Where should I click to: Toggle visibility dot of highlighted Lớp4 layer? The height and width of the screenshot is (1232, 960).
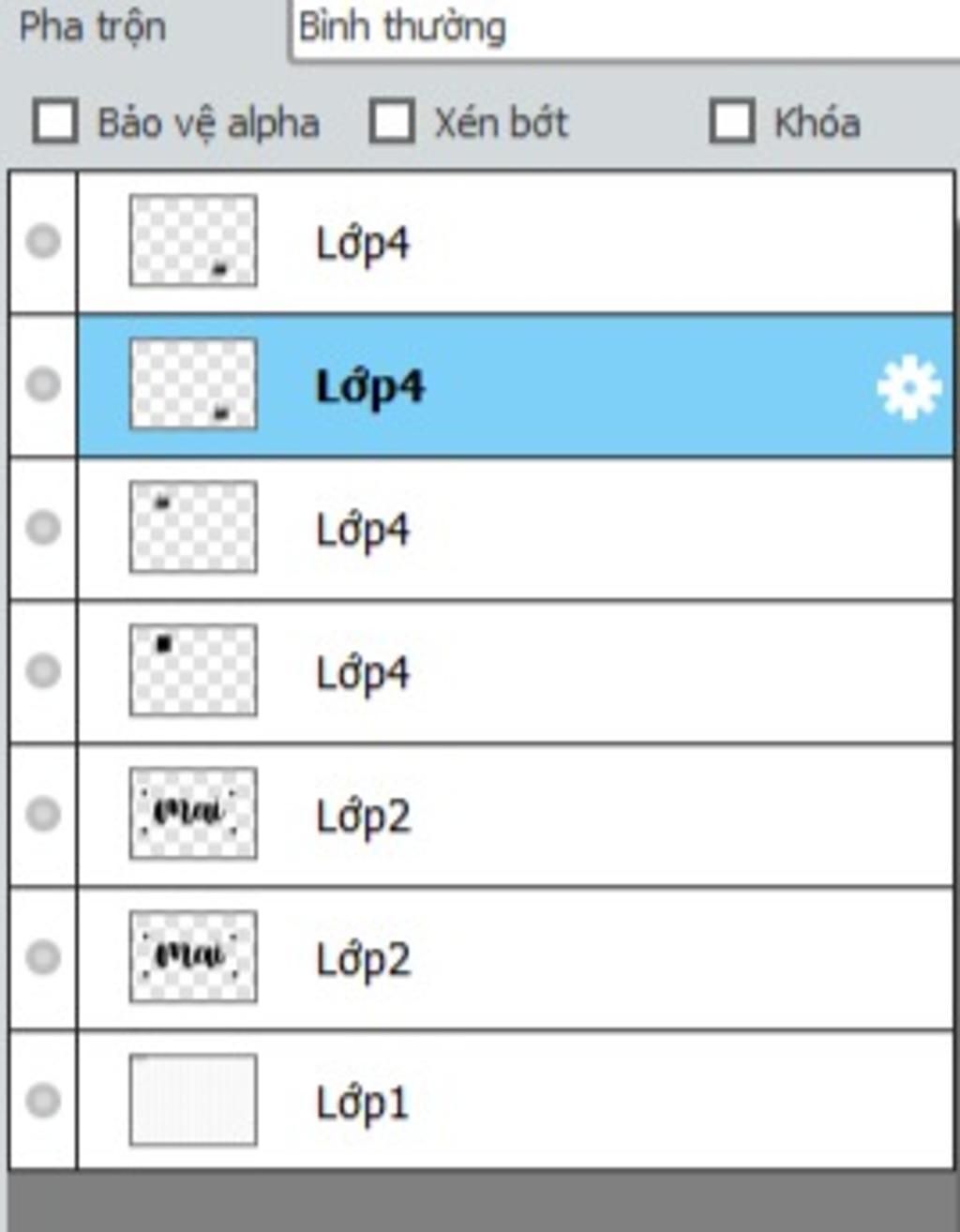(43, 384)
